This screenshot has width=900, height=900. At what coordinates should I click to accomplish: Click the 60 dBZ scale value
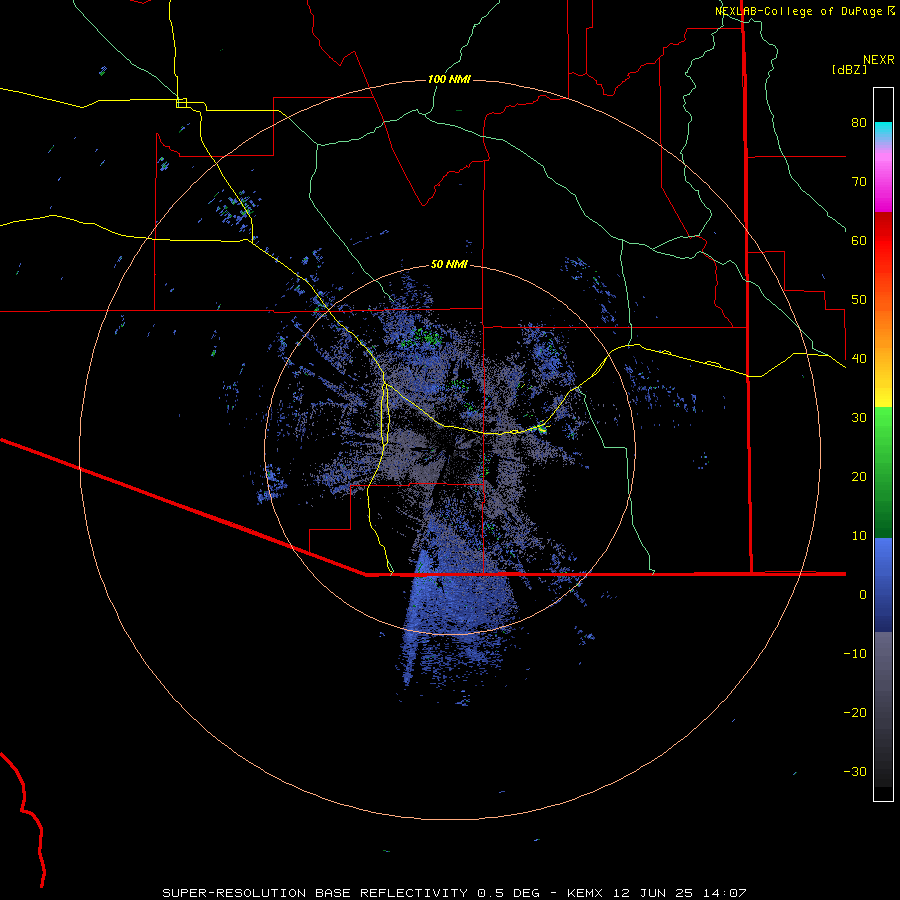859,241
